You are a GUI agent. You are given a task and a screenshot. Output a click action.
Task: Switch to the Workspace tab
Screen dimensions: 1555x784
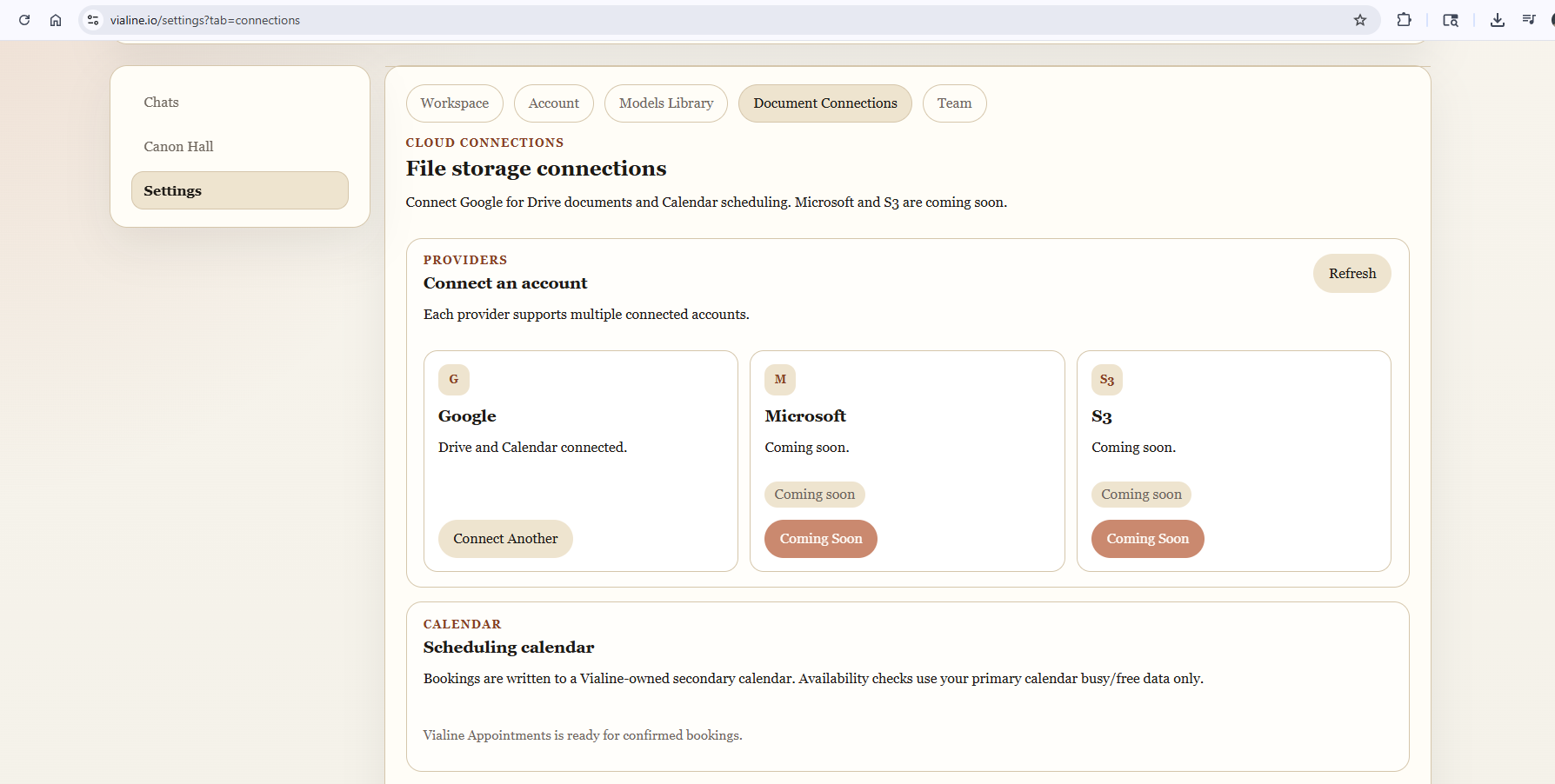click(455, 103)
